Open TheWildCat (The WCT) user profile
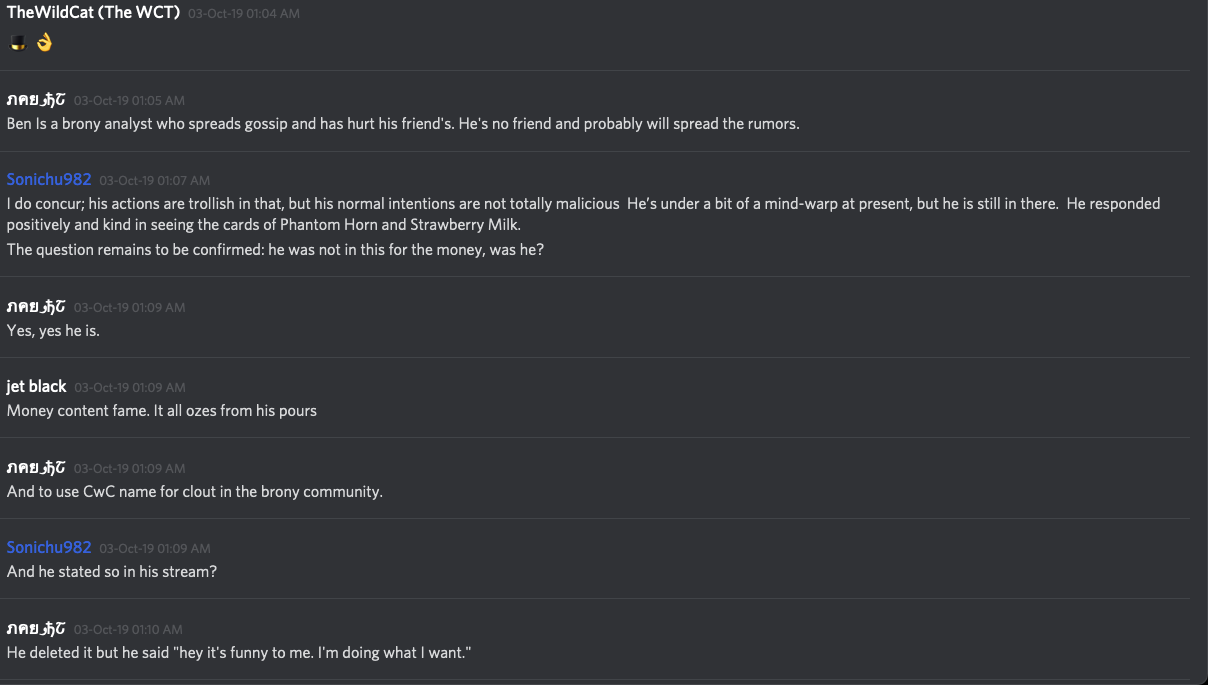 [x=93, y=13]
